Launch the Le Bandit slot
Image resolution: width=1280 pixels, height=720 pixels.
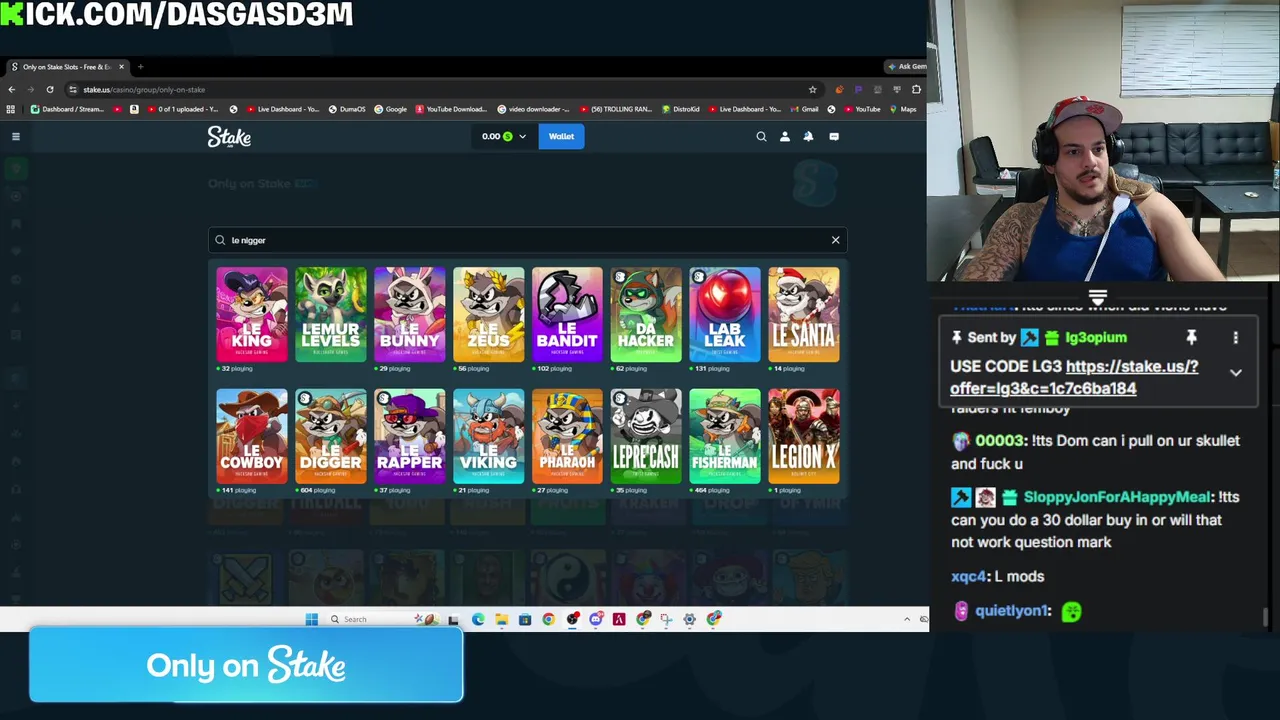point(568,314)
